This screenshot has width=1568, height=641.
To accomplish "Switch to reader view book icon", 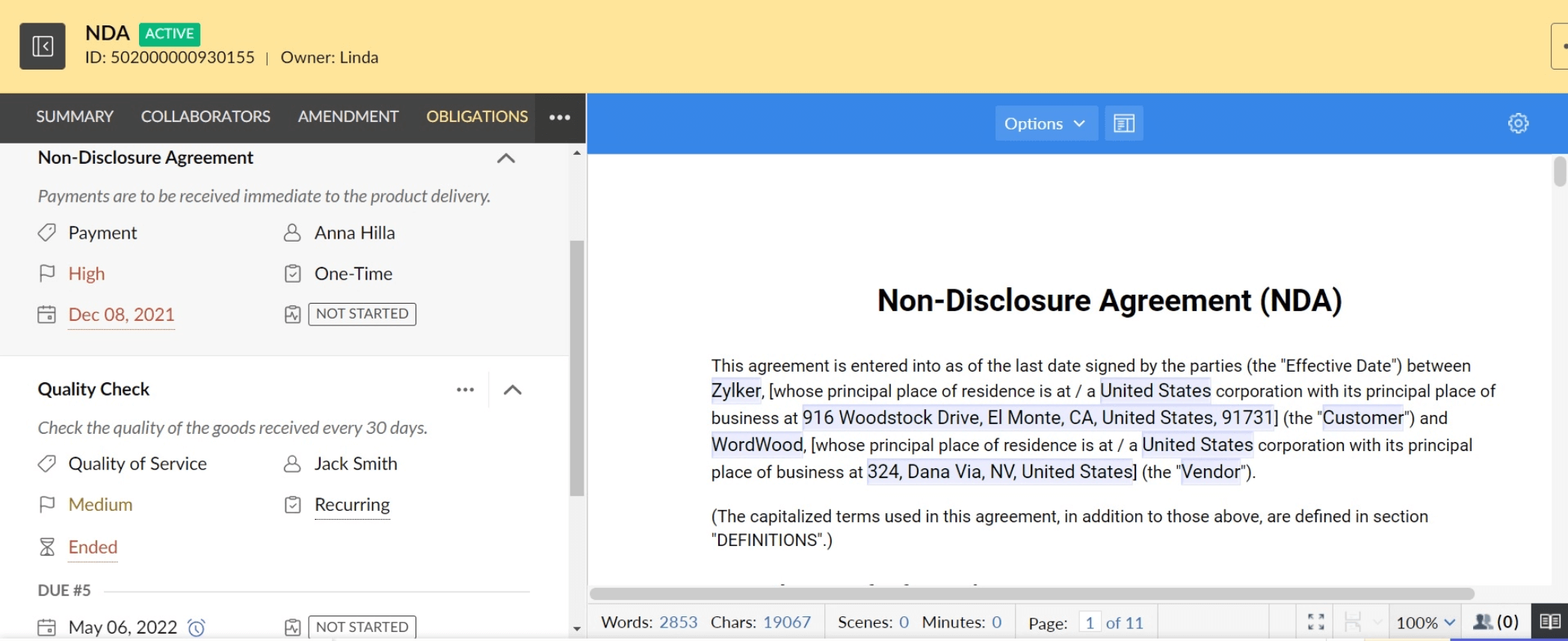I will [x=1549, y=622].
